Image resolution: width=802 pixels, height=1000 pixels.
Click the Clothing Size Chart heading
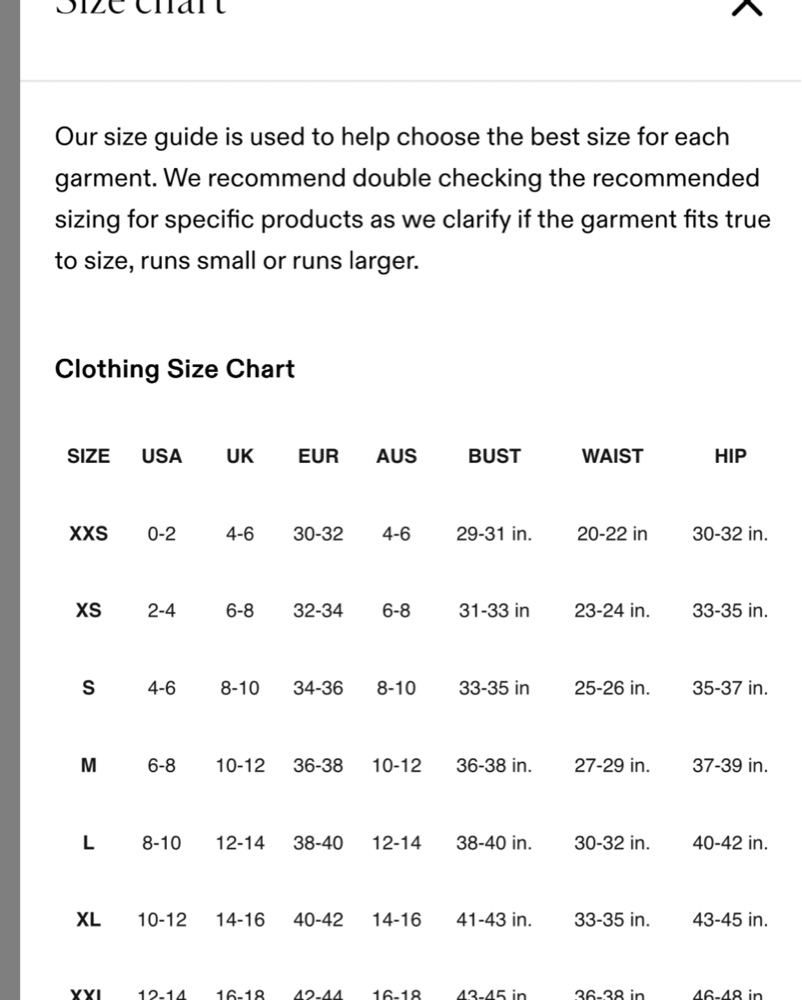pyautogui.click(x=175, y=369)
